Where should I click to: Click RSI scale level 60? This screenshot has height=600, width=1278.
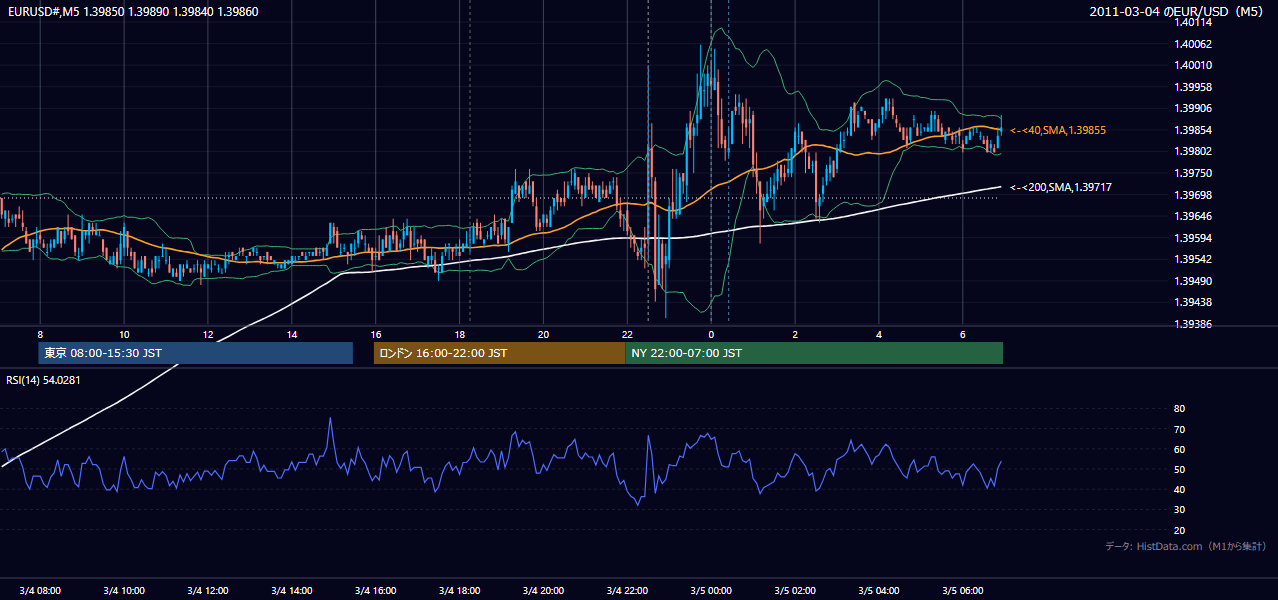(1179, 449)
